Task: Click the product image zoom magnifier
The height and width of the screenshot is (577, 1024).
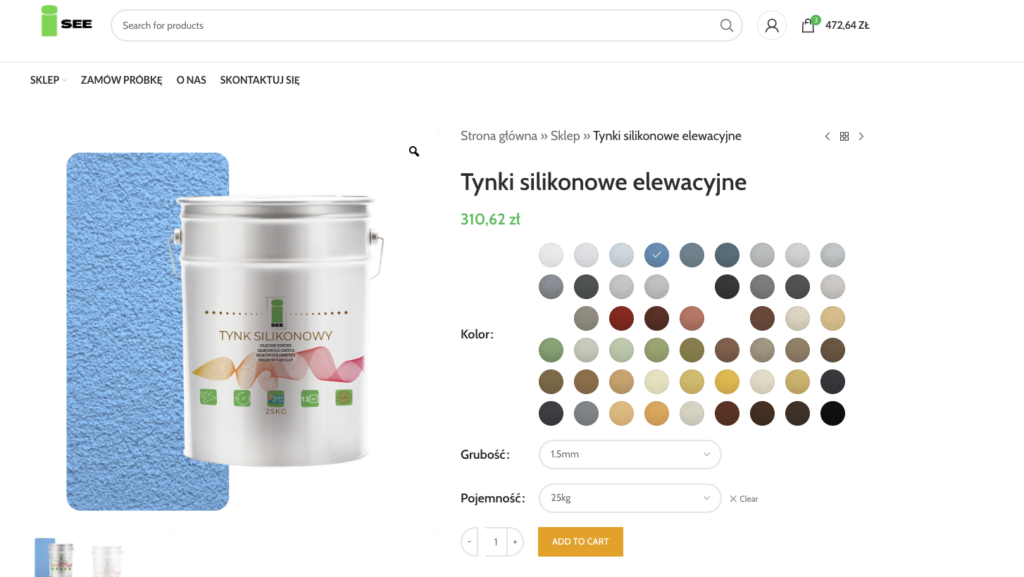Action: point(414,151)
